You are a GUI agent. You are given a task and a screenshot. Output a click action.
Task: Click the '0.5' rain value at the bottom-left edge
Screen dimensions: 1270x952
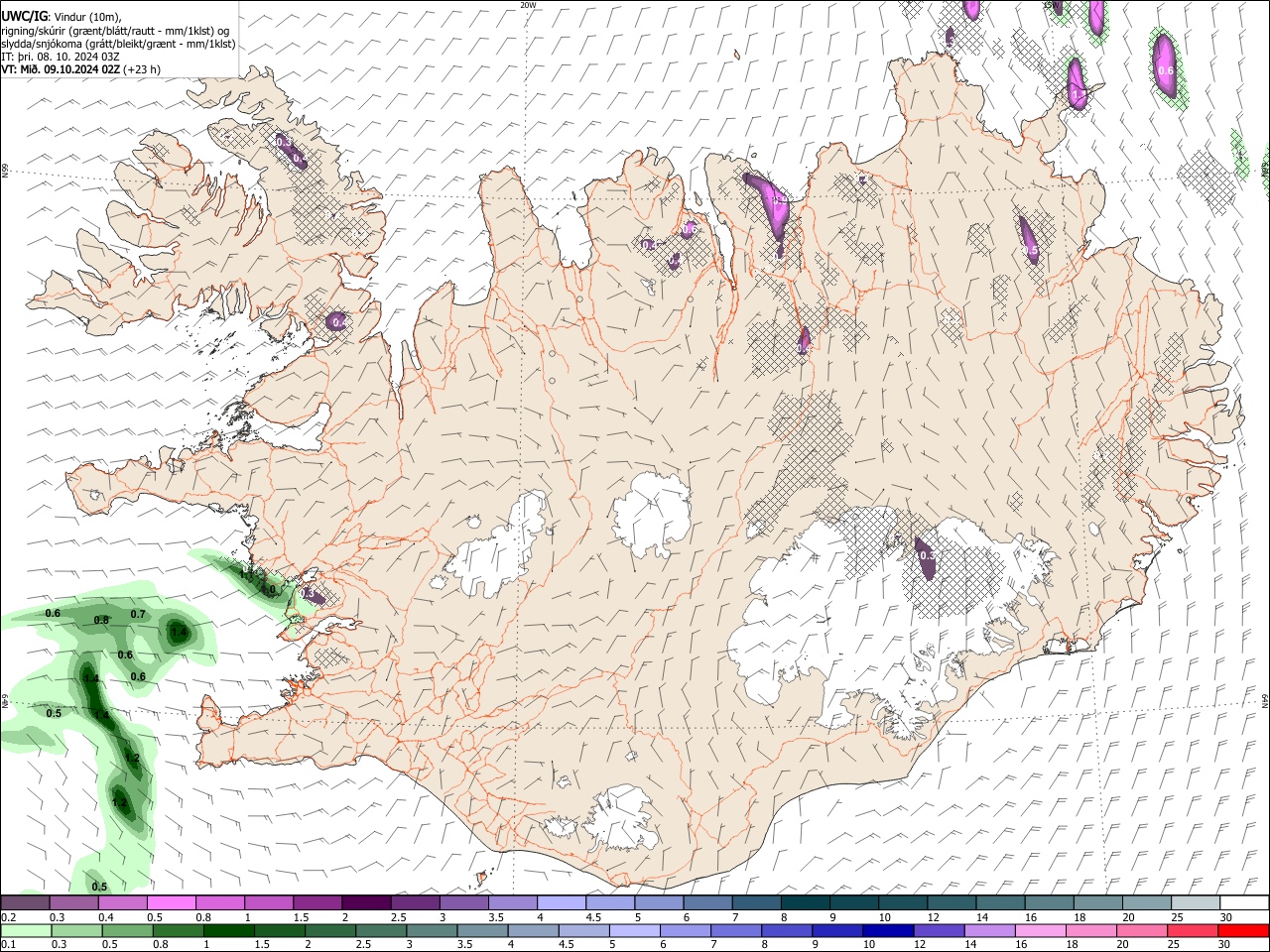(99, 887)
